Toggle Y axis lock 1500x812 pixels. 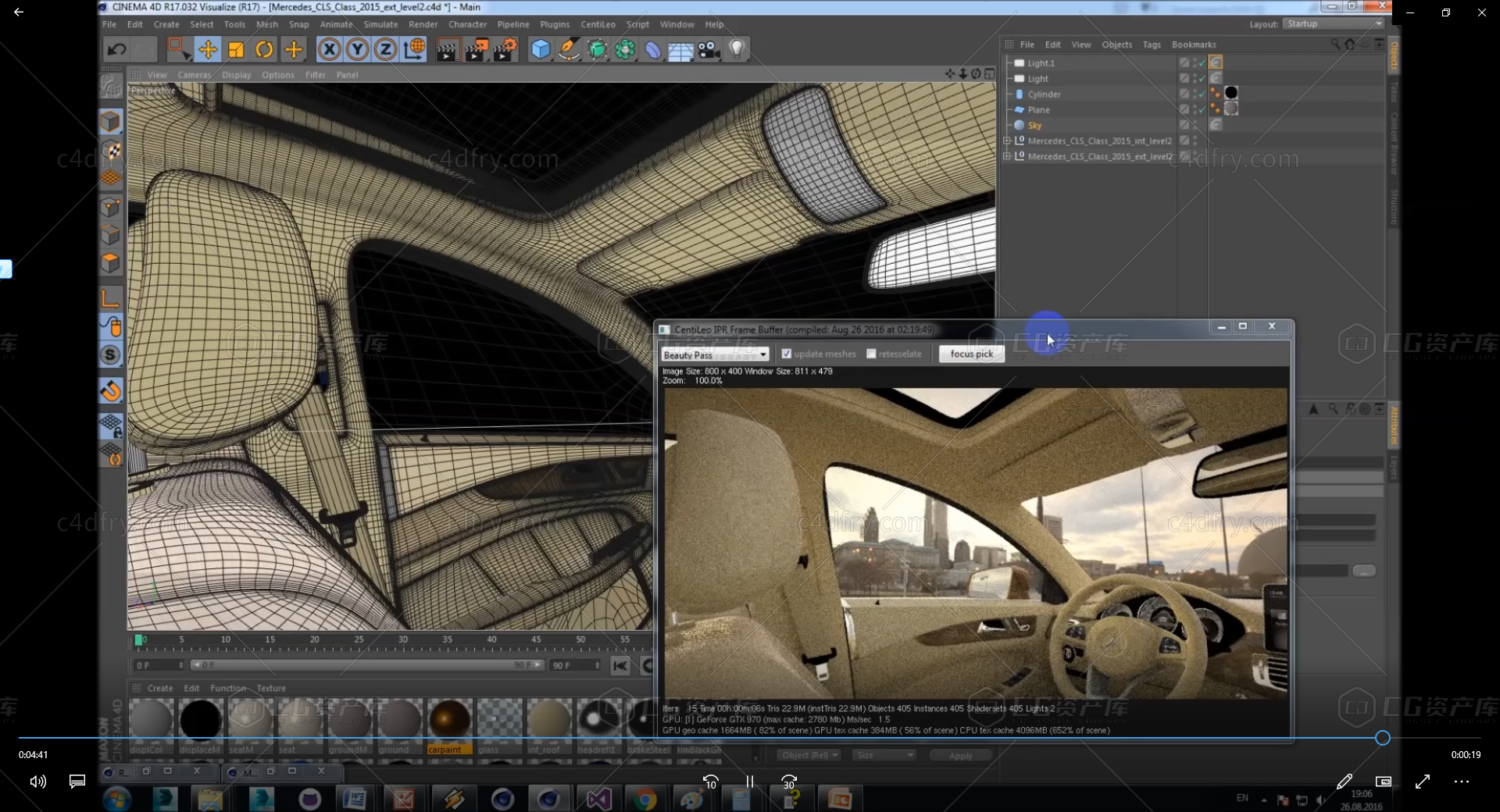click(x=357, y=50)
